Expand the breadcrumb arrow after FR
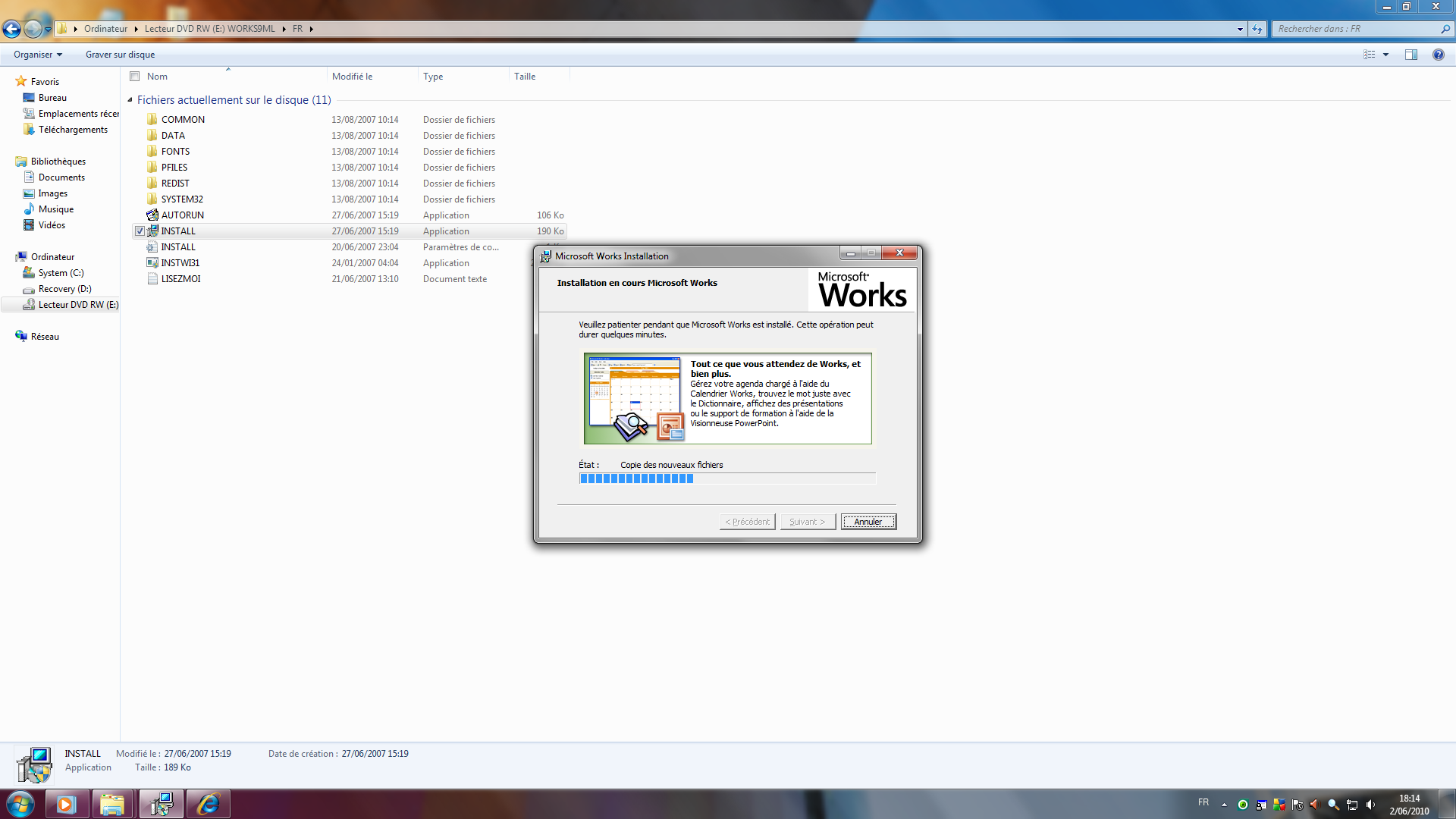Screen dimensions: 1456x819 coord(311,29)
